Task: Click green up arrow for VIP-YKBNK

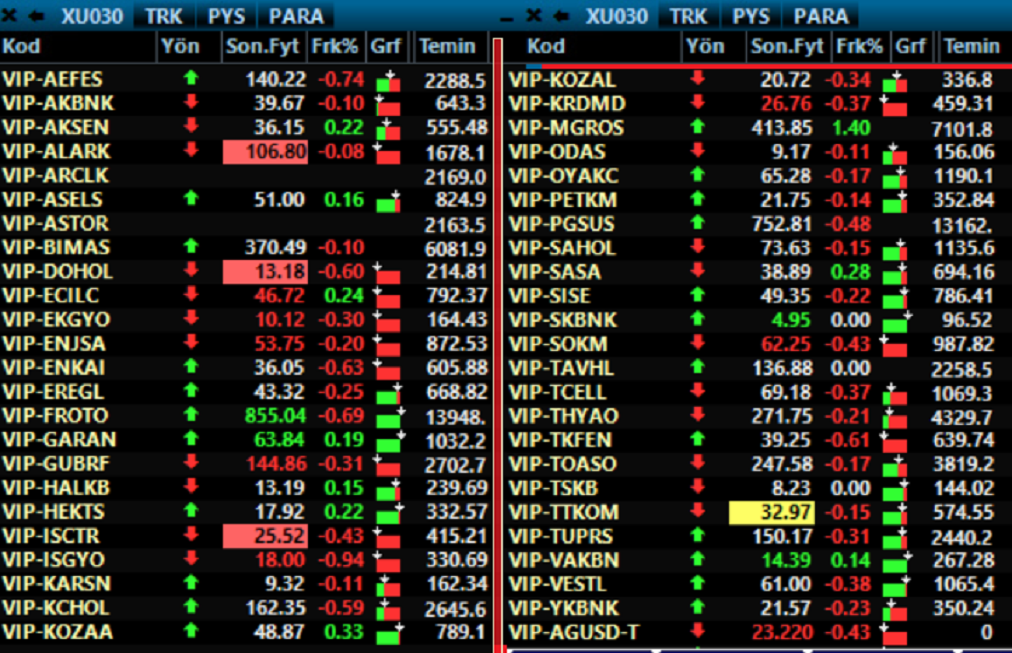Action: click(697, 607)
